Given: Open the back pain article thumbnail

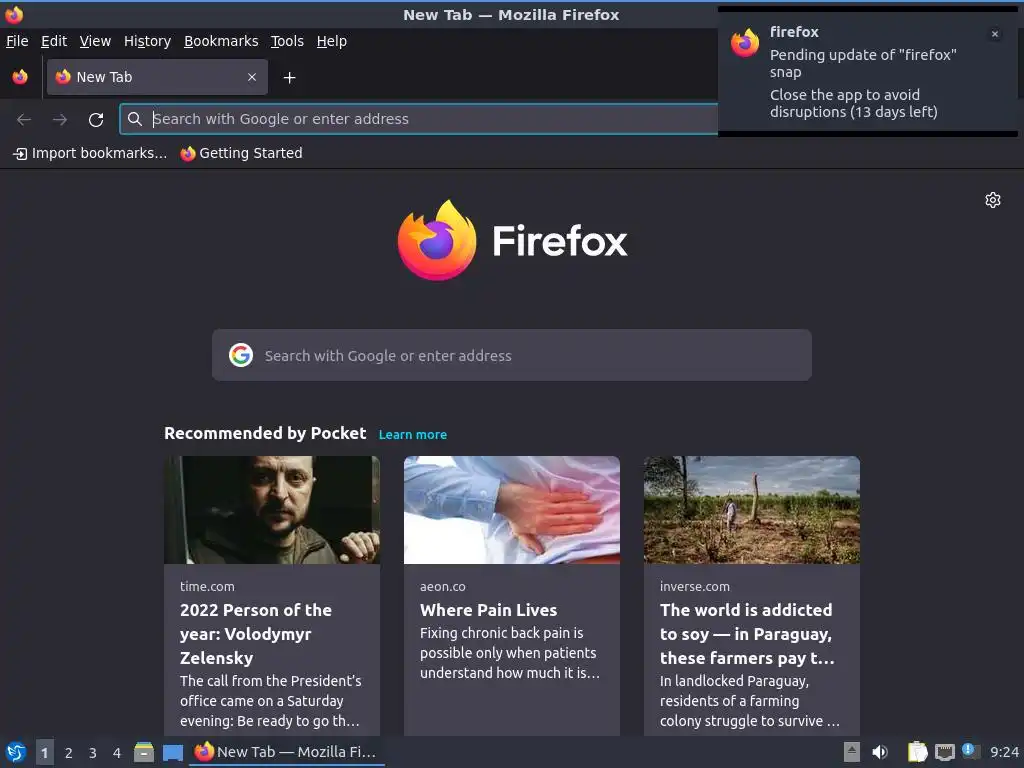Looking at the screenshot, I should [512, 509].
